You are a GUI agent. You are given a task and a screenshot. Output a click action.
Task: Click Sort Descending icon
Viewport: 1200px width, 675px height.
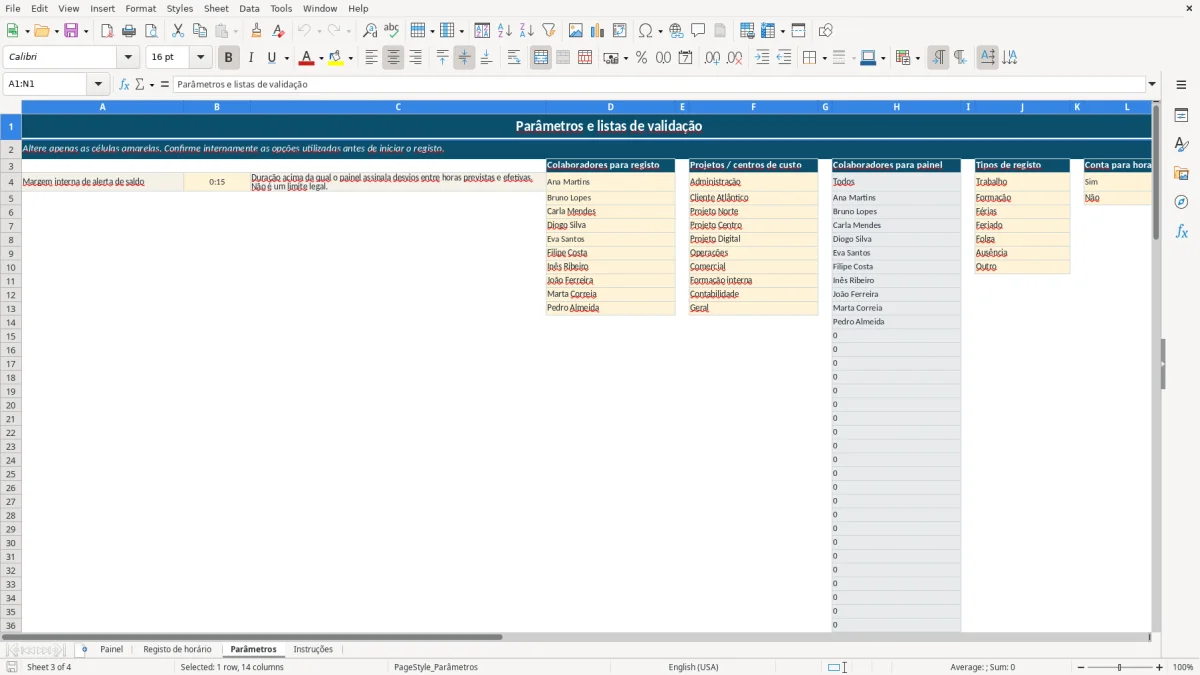click(527, 31)
